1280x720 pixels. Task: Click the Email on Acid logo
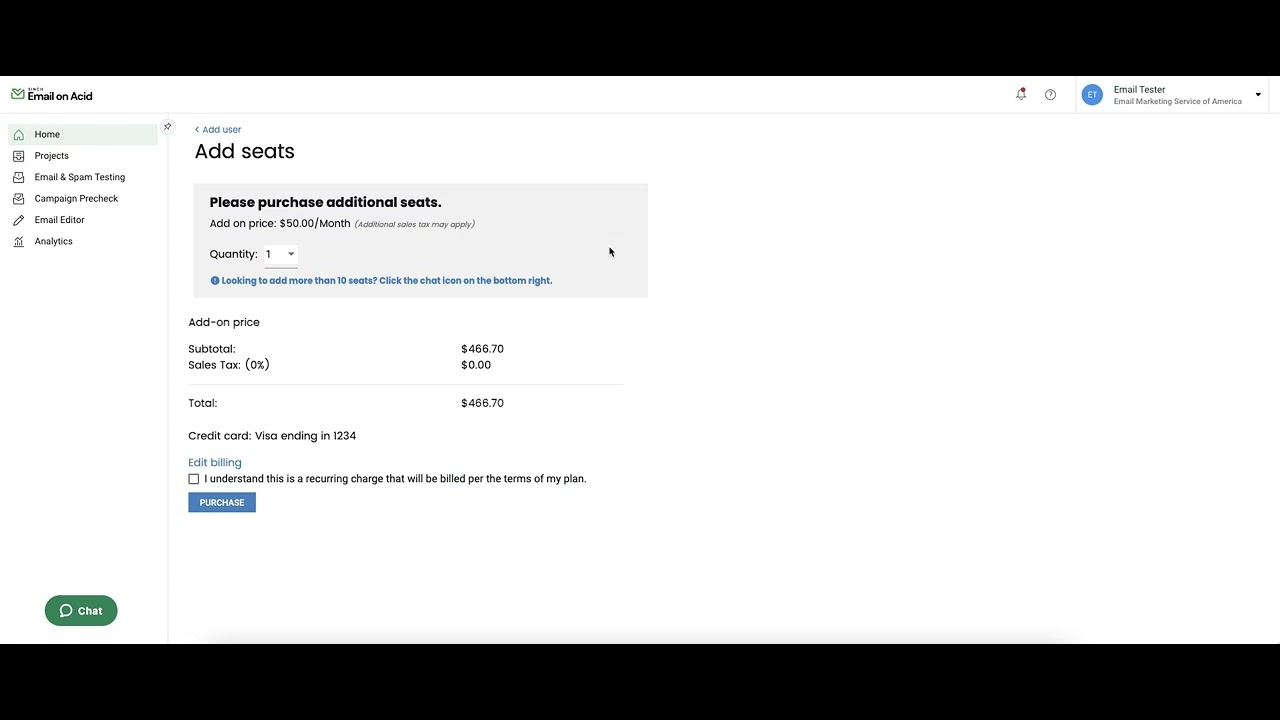point(52,95)
